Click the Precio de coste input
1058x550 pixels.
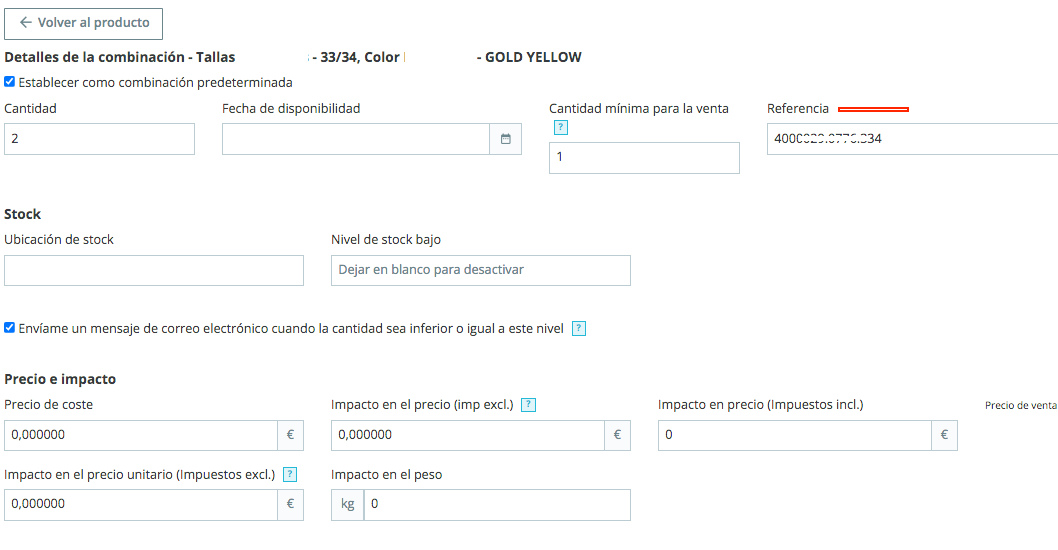[x=141, y=435]
